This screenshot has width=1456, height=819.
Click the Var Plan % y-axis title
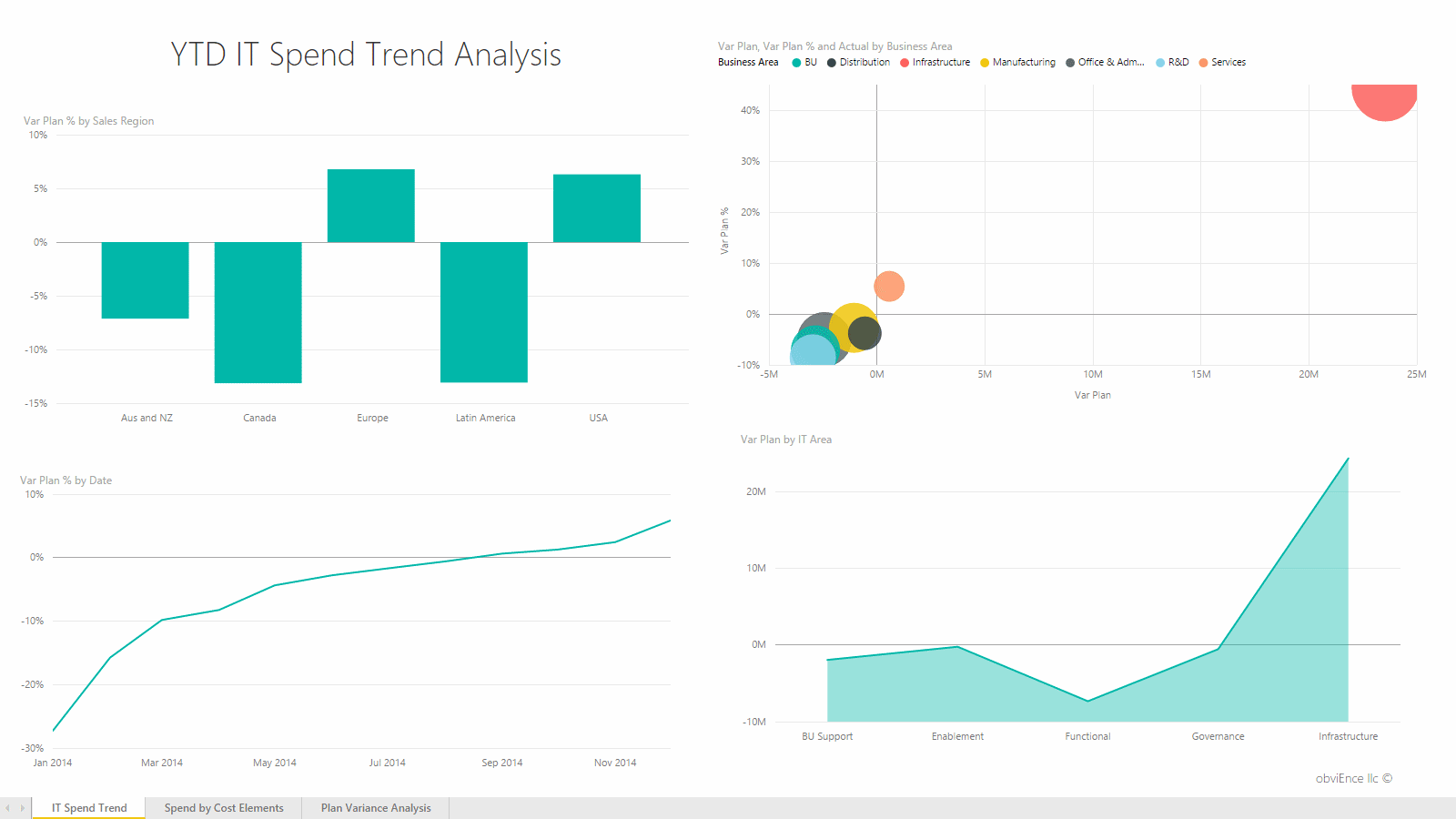tap(724, 230)
